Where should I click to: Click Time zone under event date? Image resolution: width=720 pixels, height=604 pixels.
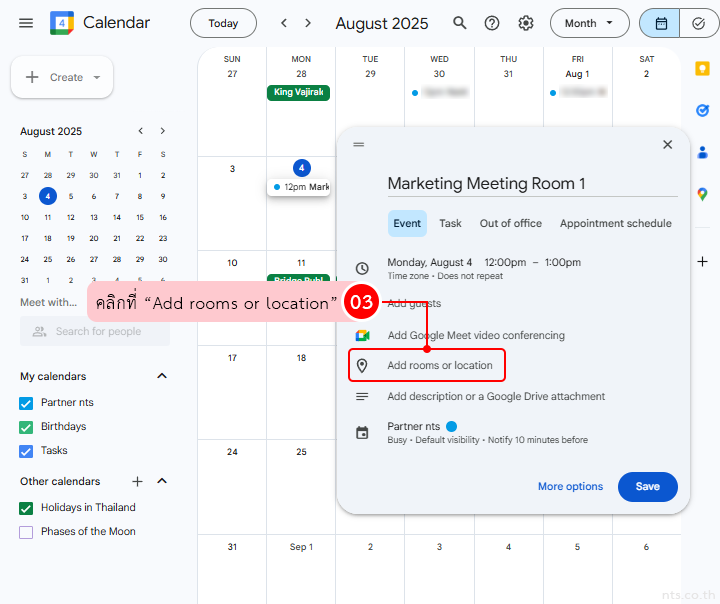click(408, 276)
